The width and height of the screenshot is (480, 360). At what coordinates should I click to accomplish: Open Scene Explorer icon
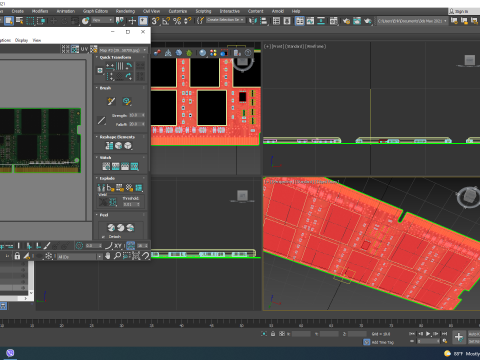(x=276, y=21)
